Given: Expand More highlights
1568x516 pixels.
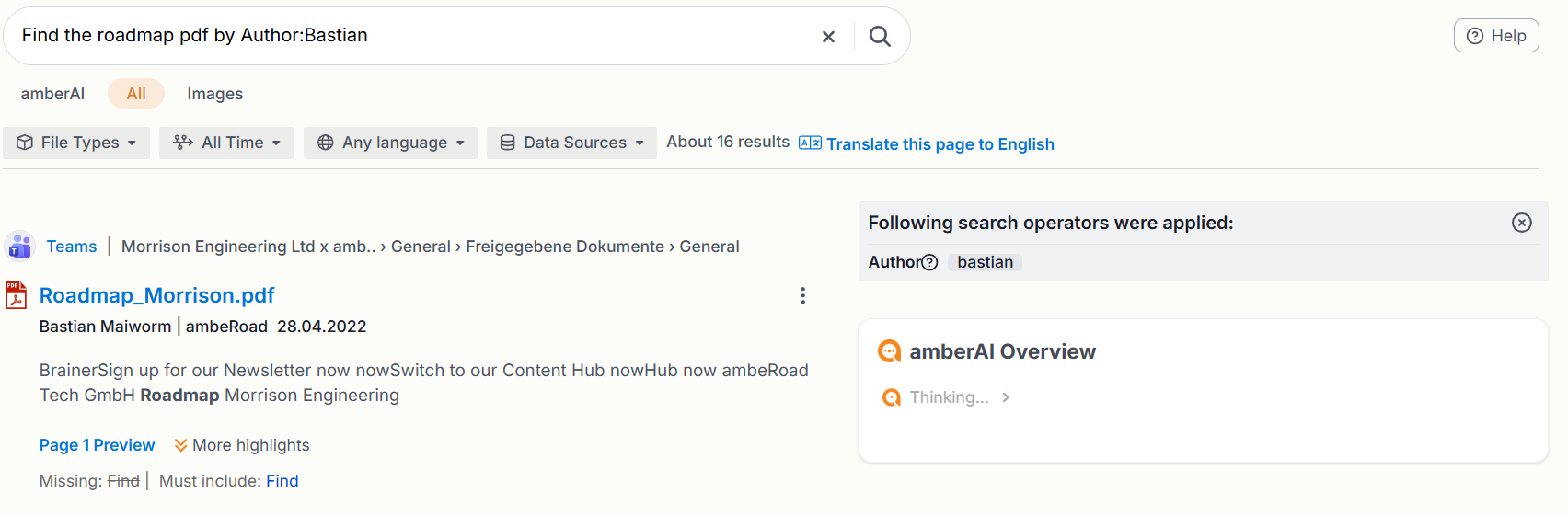Looking at the screenshot, I should tap(242, 445).
